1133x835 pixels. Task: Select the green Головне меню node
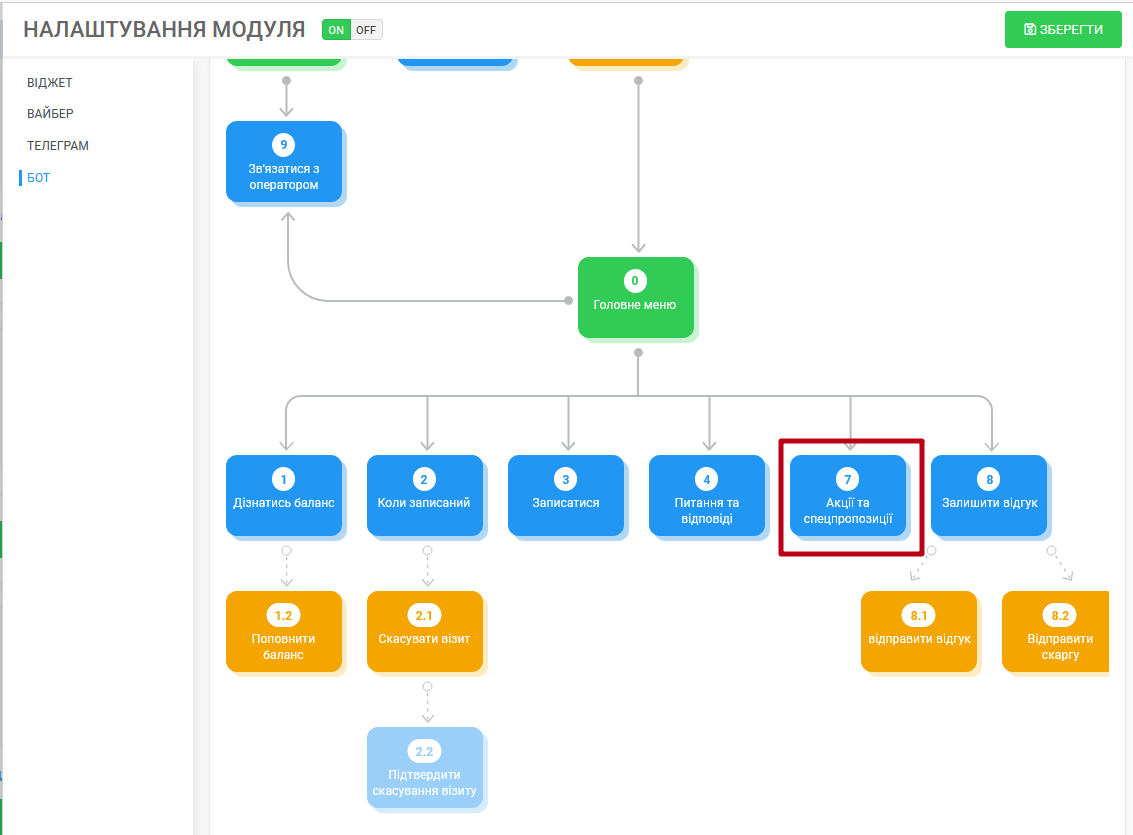point(636,297)
